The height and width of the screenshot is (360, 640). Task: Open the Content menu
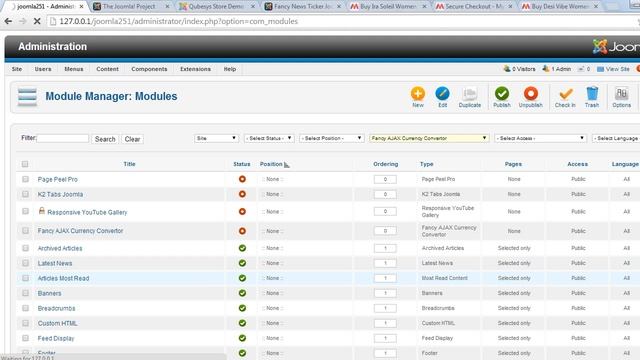(x=107, y=69)
